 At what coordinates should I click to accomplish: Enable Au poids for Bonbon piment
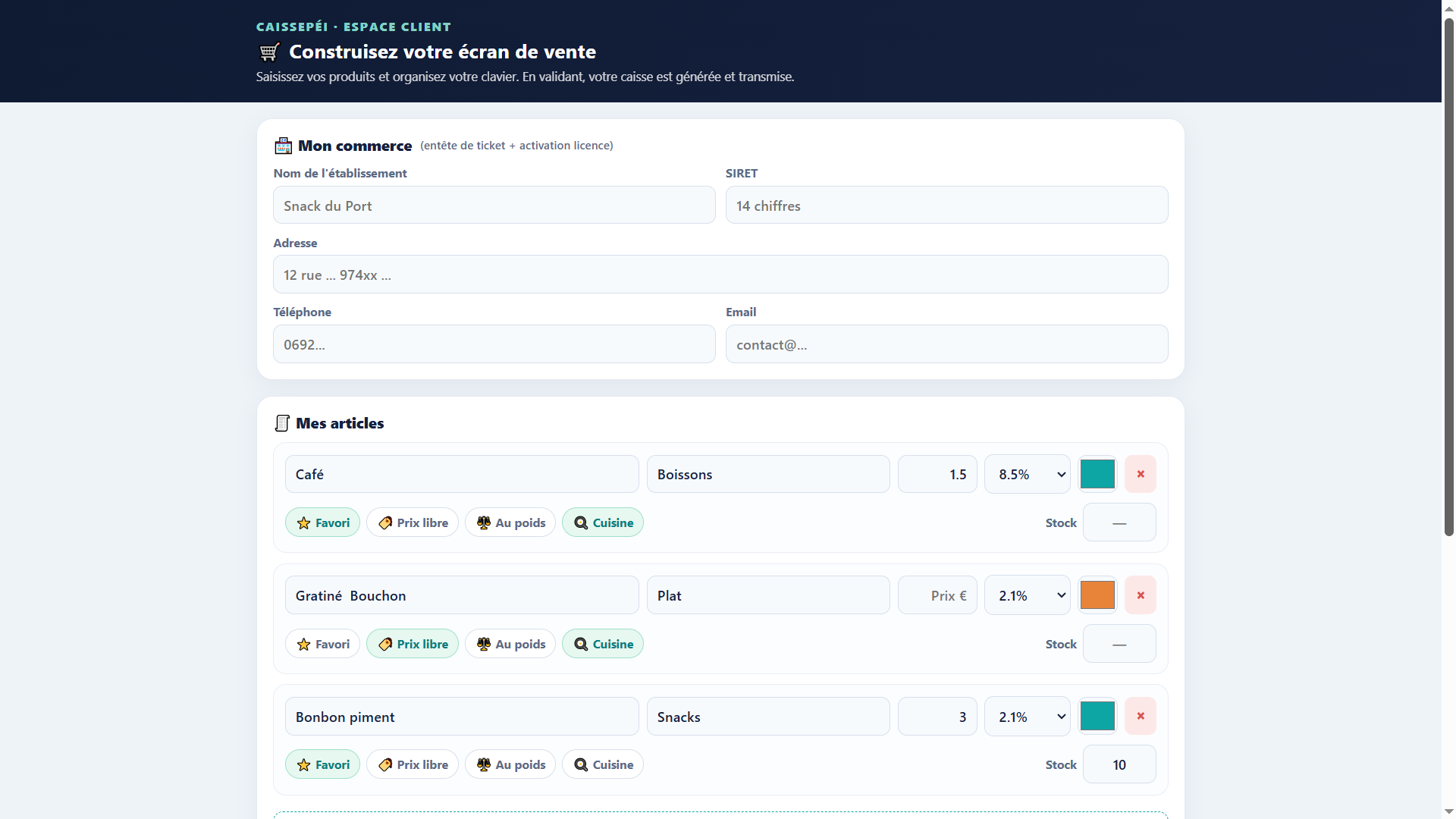(x=510, y=764)
